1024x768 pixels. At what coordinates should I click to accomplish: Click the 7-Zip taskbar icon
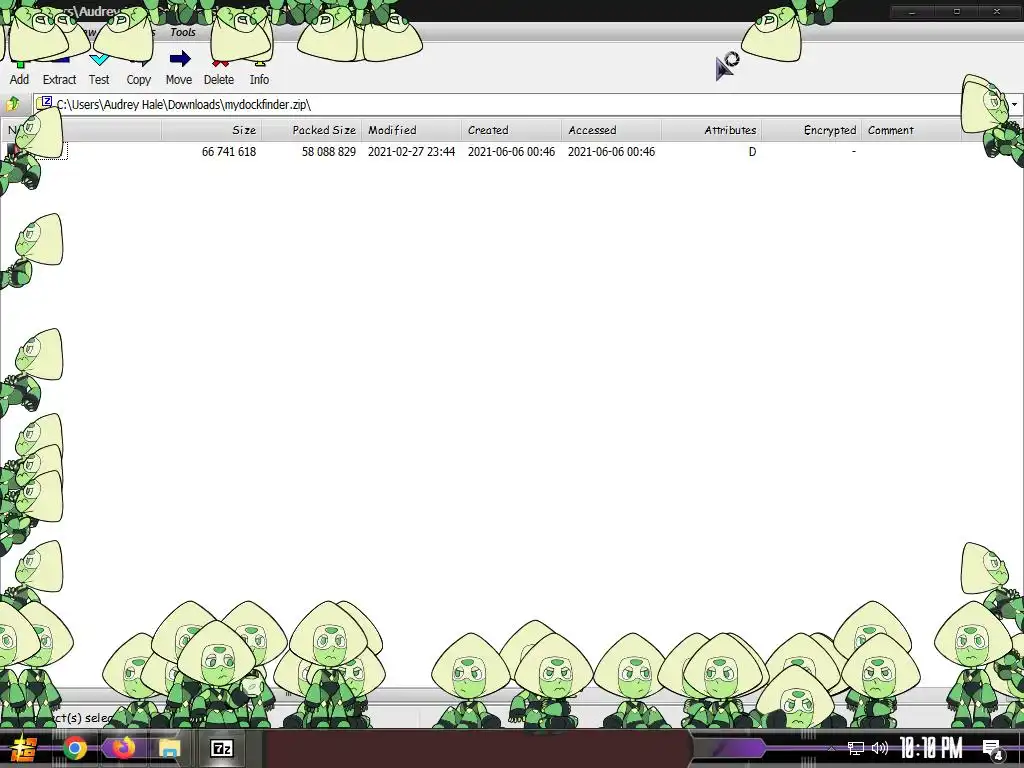(222, 748)
